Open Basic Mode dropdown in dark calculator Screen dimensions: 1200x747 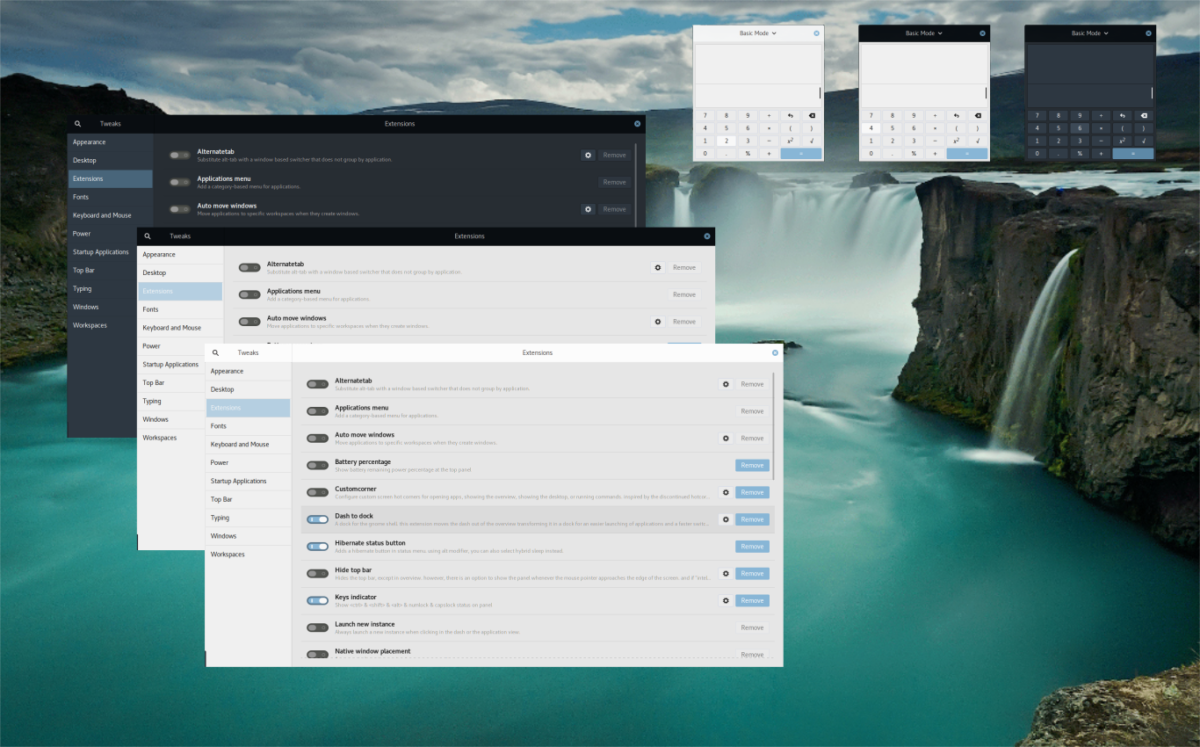pyautogui.click(x=1090, y=32)
